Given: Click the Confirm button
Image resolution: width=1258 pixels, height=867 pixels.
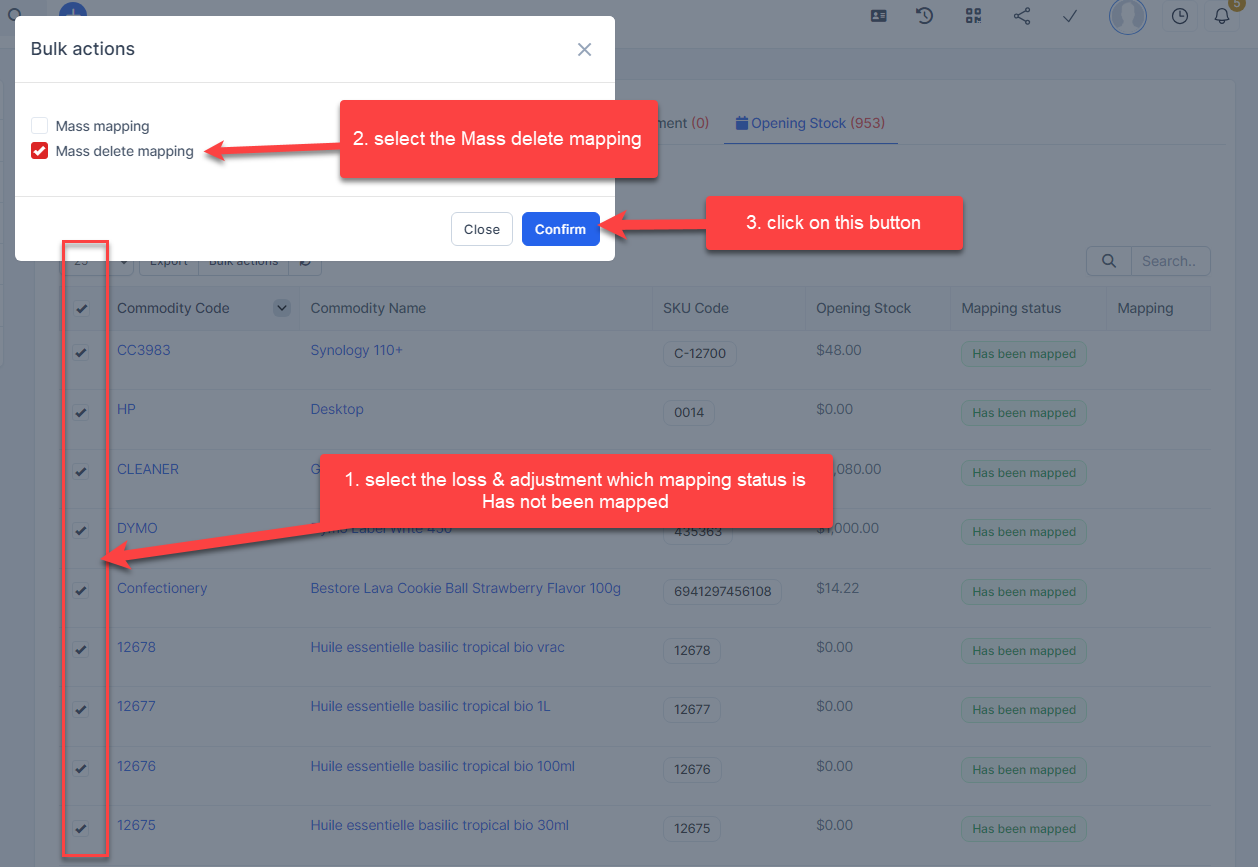Looking at the screenshot, I should [x=560, y=229].
